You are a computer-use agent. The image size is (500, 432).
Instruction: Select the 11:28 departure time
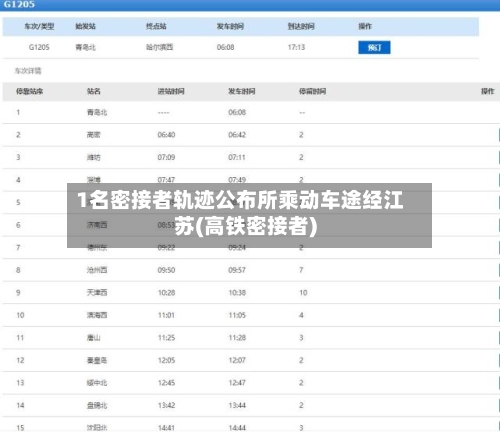237,338
